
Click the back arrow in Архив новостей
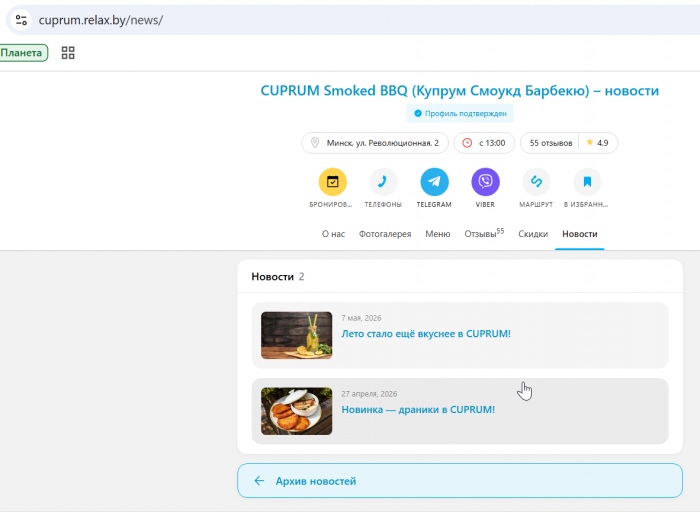(259, 481)
